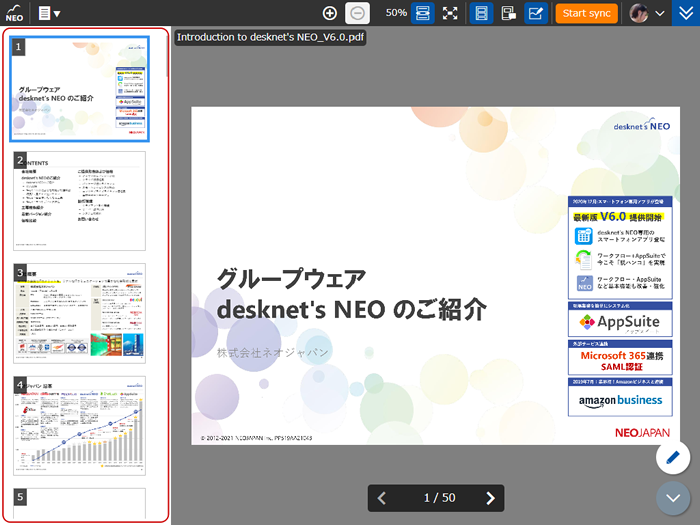This screenshot has width=700, height=525.
Task: Go to the previous page arrow
Action: [x=382, y=498]
